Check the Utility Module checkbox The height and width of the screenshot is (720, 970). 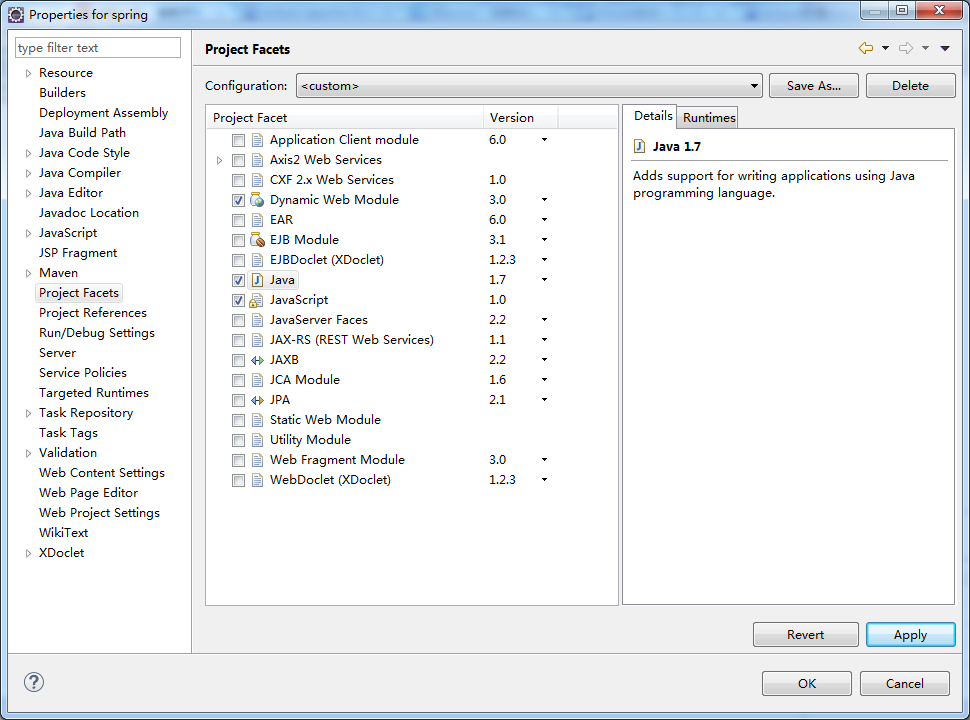tap(238, 440)
